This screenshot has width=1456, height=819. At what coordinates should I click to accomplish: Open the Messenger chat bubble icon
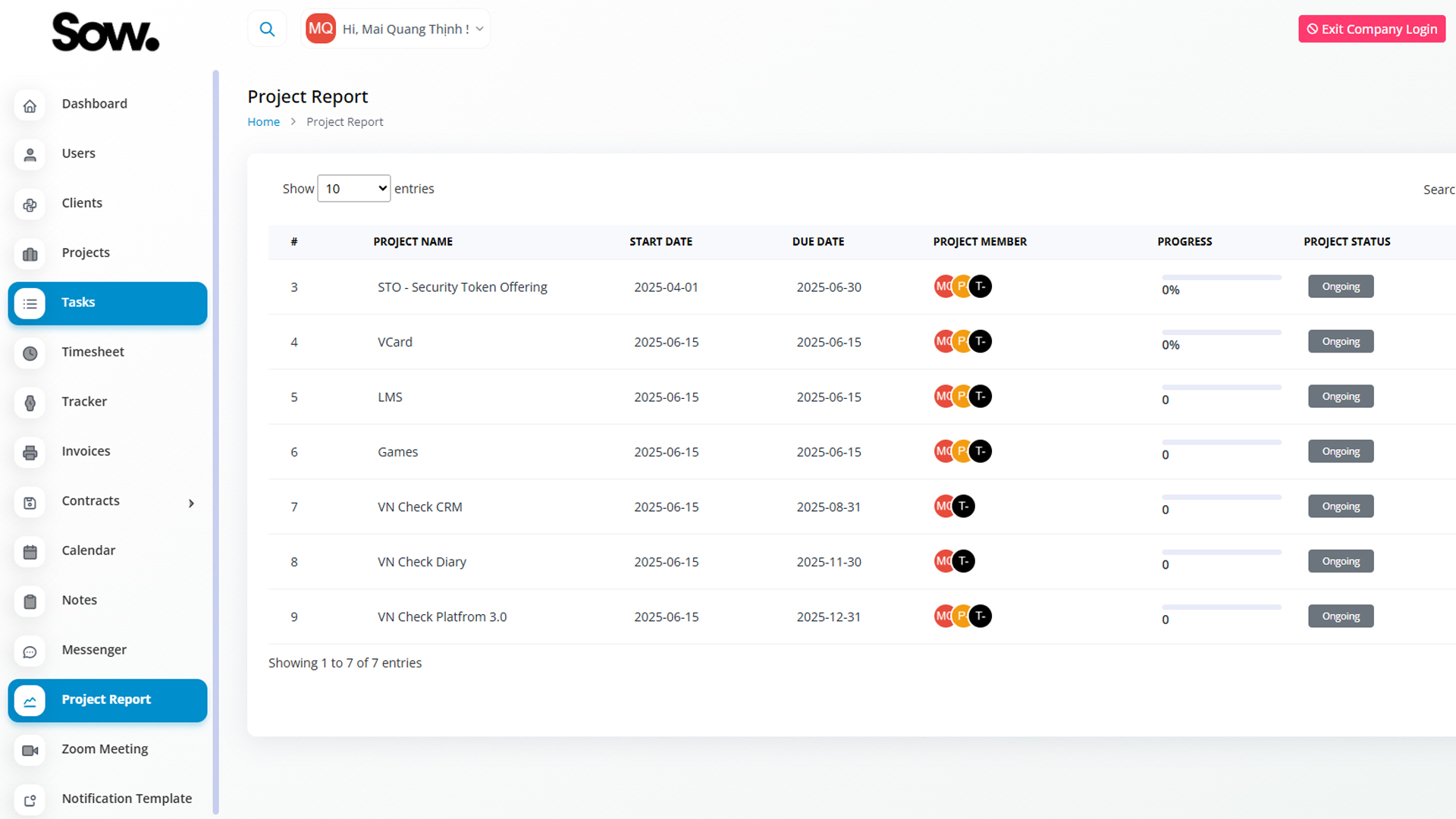click(30, 651)
